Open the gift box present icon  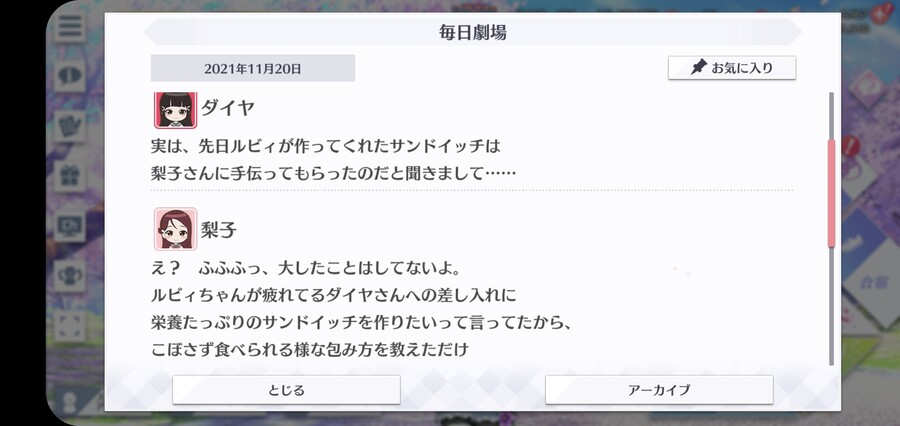pos(70,176)
